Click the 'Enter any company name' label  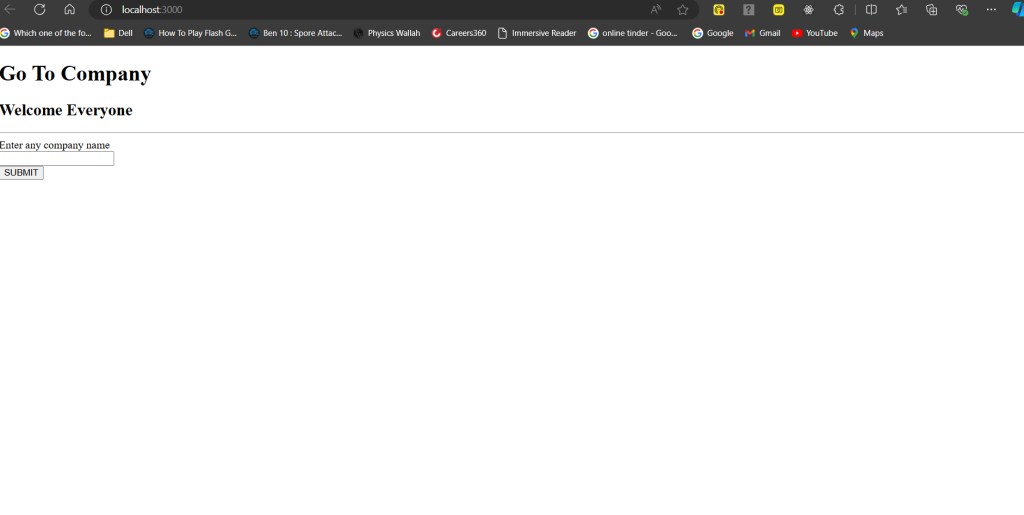(x=55, y=145)
